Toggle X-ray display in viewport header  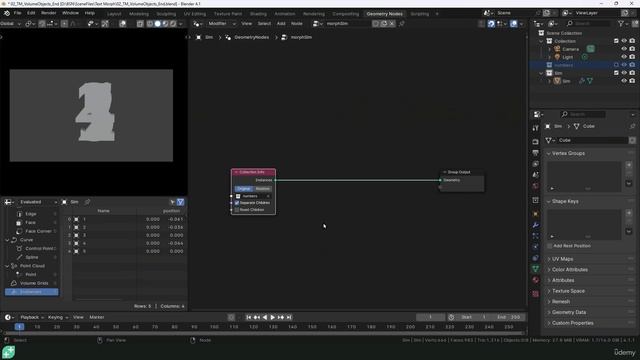[140, 24]
